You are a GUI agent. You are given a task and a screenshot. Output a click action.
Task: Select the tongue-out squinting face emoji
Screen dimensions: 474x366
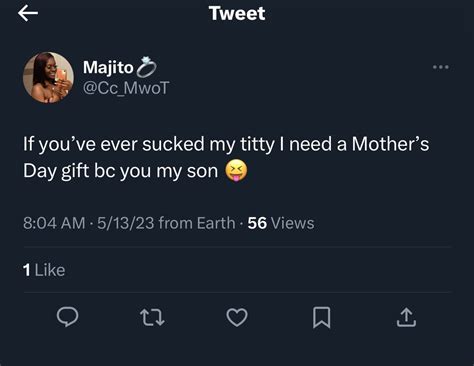coord(236,171)
